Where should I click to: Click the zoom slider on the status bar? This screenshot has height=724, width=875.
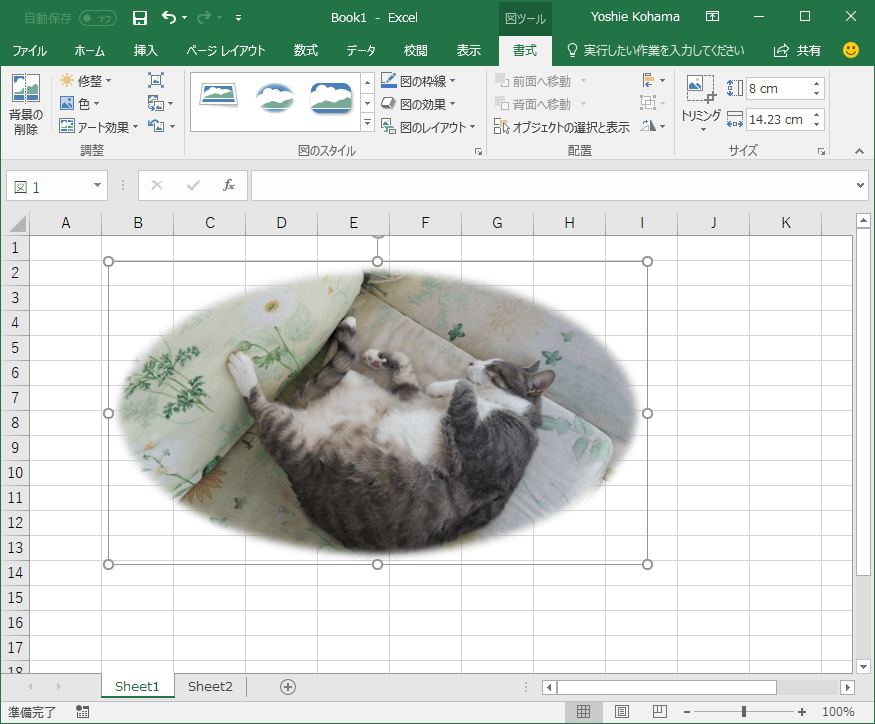pyautogui.click(x=743, y=712)
